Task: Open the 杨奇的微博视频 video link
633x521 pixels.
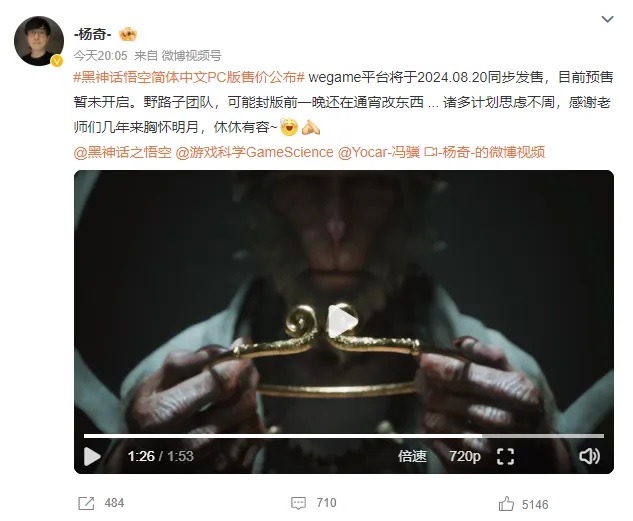Action: [484, 152]
